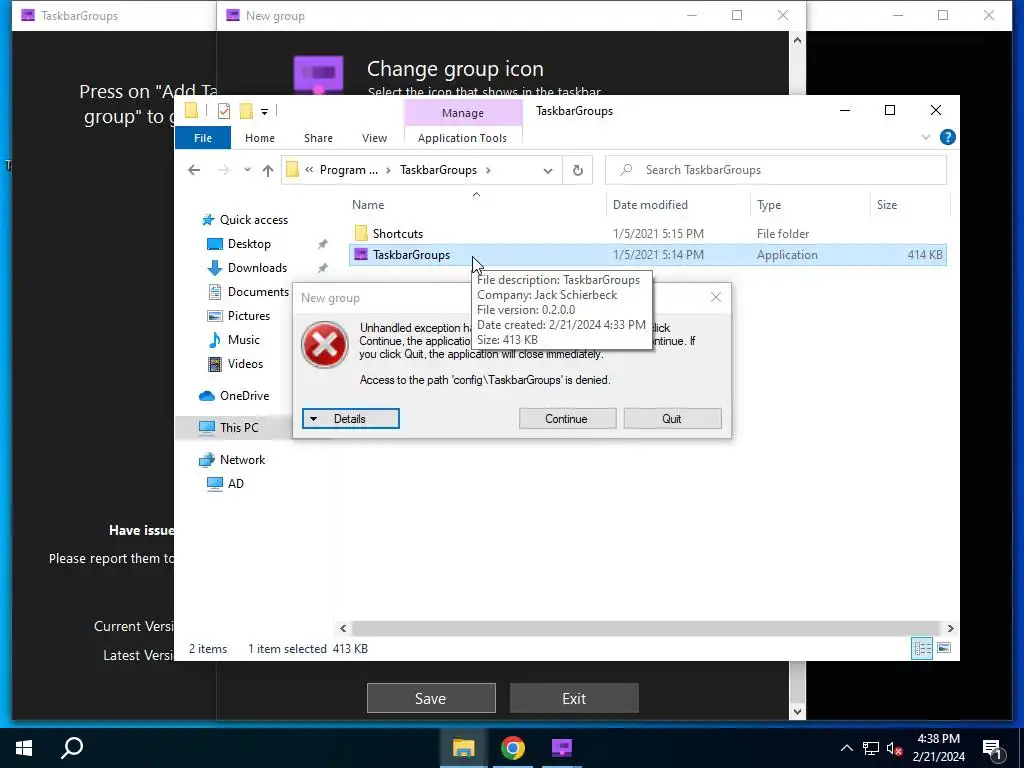Open Customize Quick Access Toolbar dropdown
This screenshot has height=768, width=1024.
tap(264, 112)
